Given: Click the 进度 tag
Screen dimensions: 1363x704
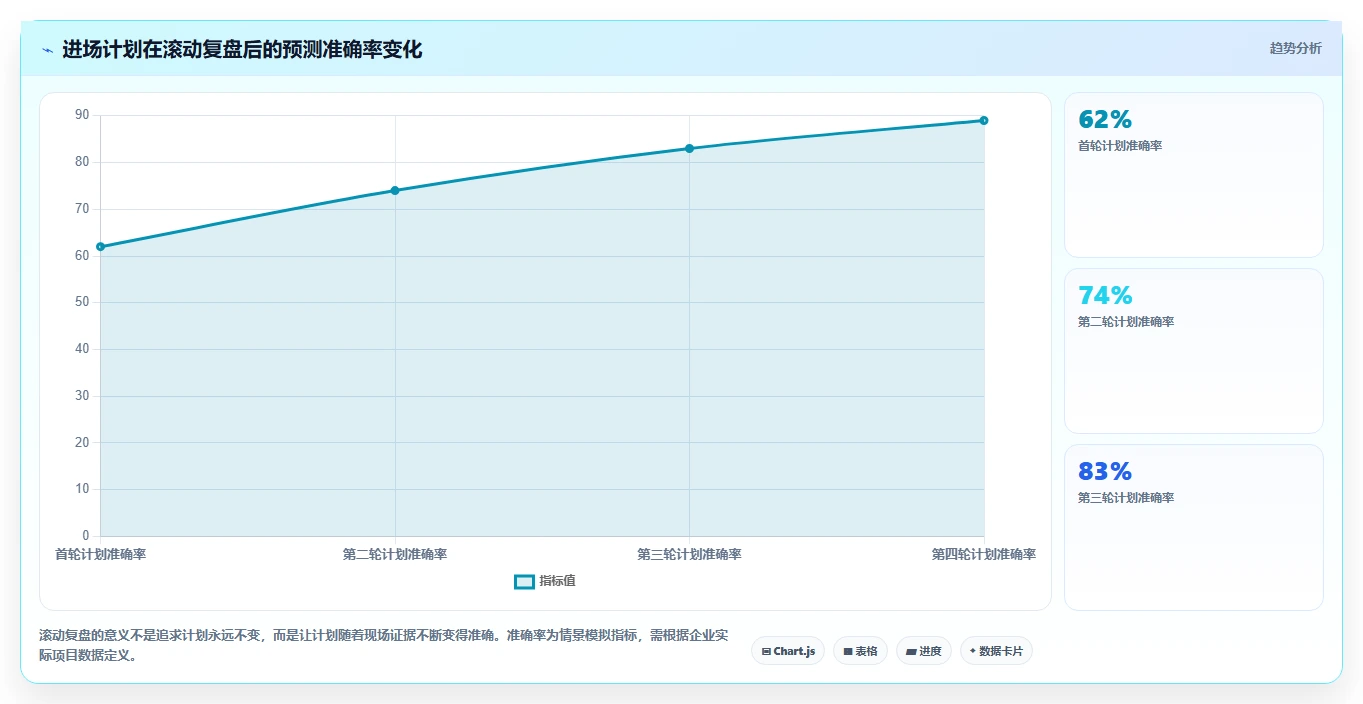Looking at the screenshot, I should click(924, 651).
